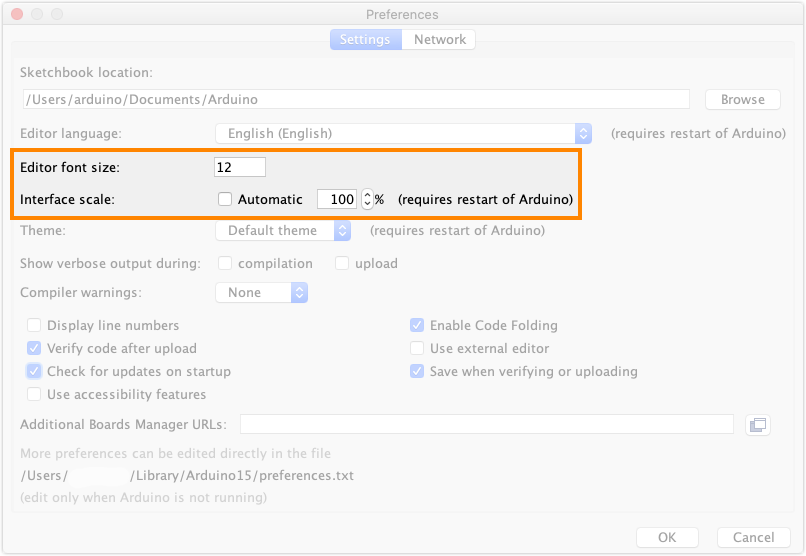
Task: Disable Check for updates on startup
Action: tap(35, 371)
